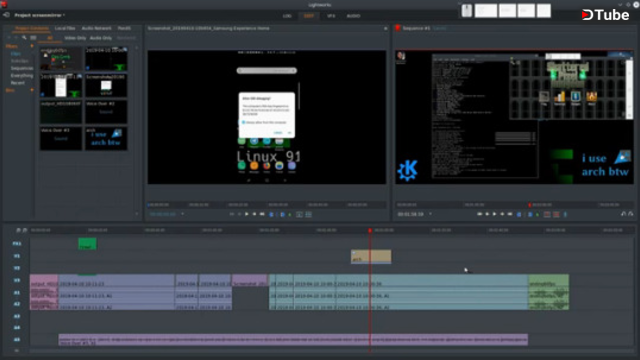The height and width of the screenshot is (360, 640).
Task: Open the Pond5 tab
Action: [124, 28]
